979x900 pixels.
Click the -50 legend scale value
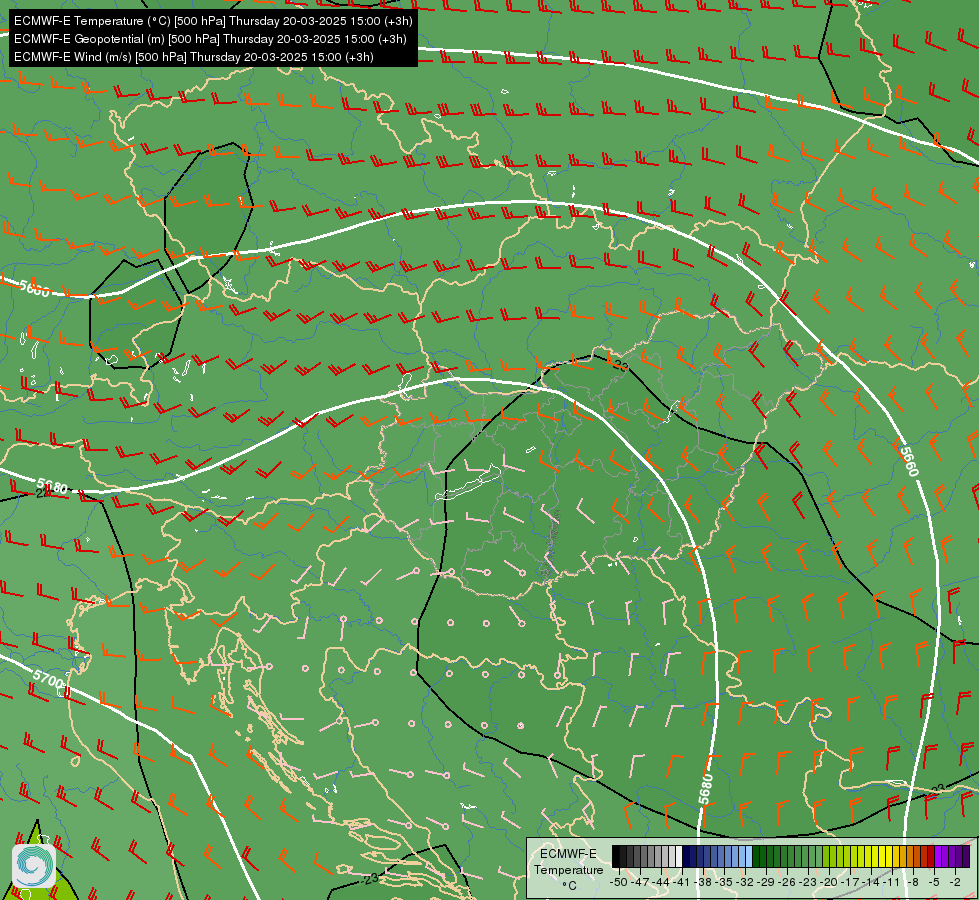coord(619,882)
